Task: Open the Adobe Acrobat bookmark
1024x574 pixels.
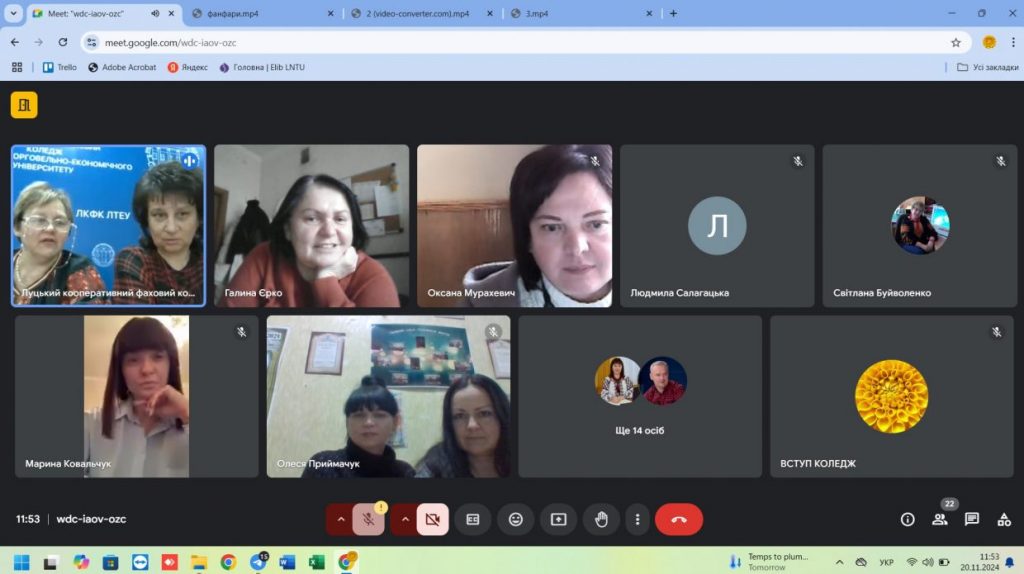Action: 122,67
